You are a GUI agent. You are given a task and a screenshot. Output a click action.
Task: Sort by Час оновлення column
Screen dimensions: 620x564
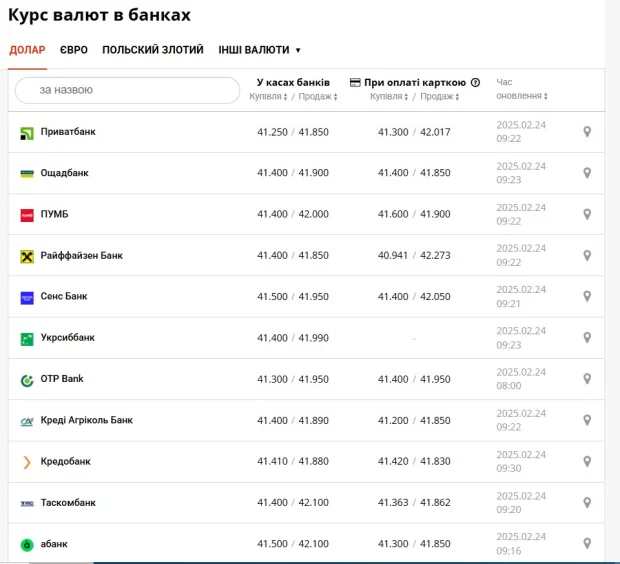click(x=523, y=96)
